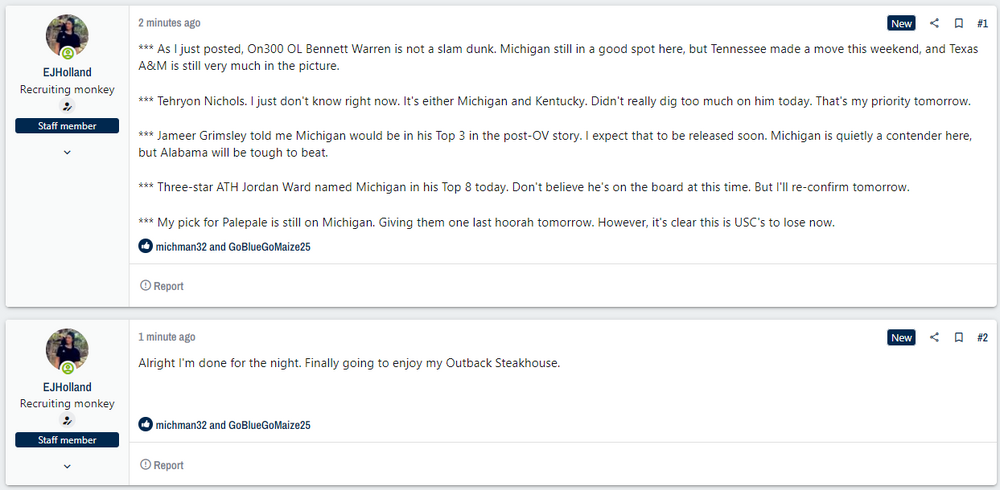Click the small user badge icon under first Recruiting monkey

pos(67,106)
